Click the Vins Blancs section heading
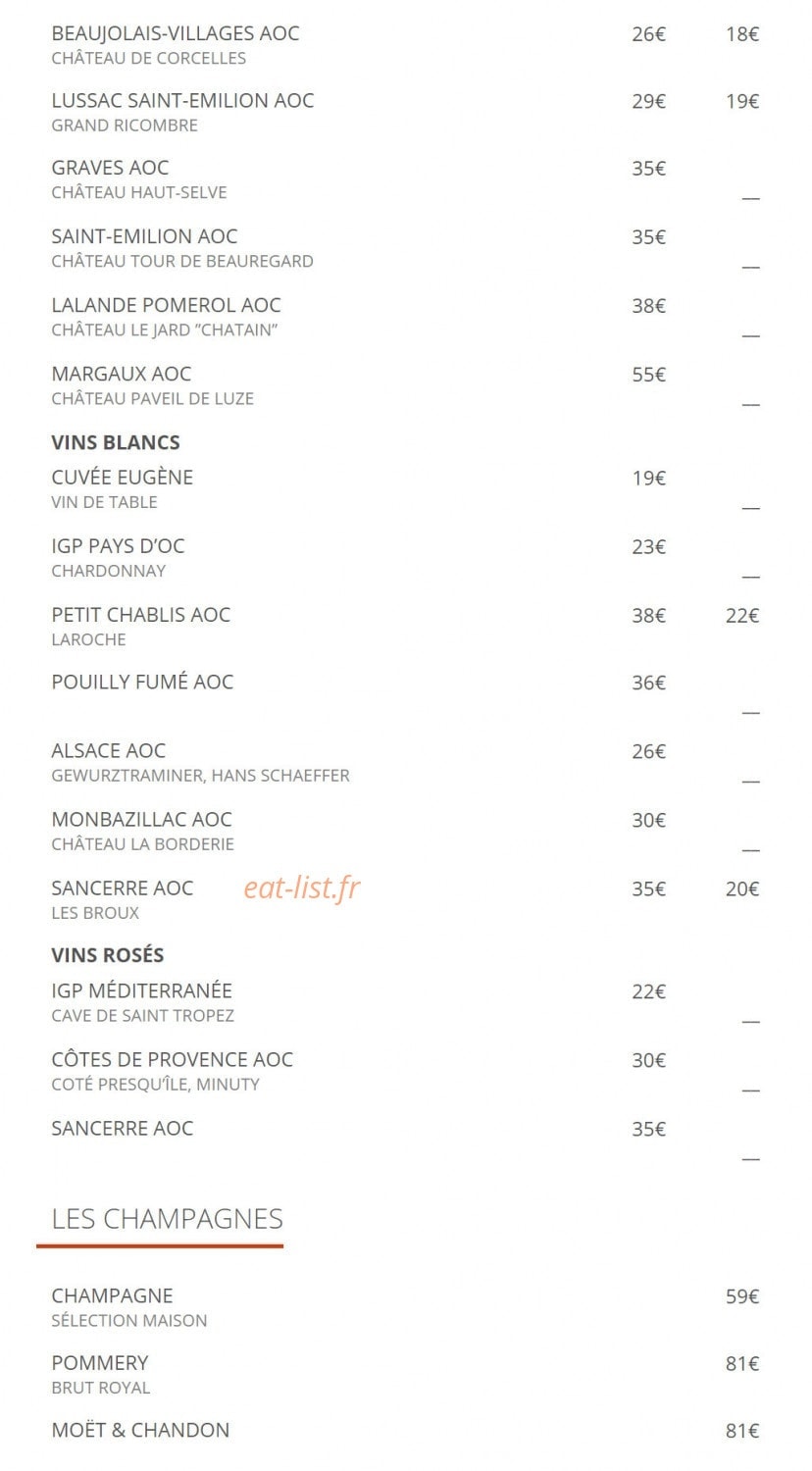812x1471 pixels. 116,442
